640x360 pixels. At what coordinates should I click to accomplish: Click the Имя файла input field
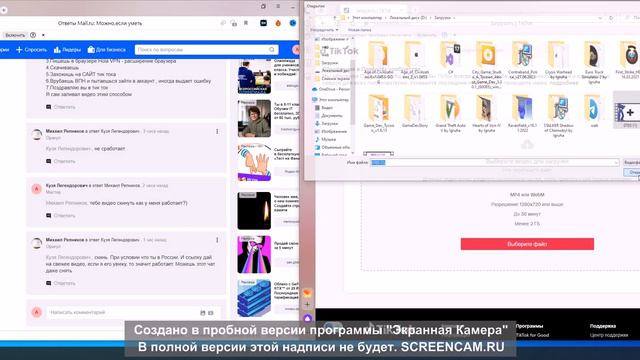point(494,162)
